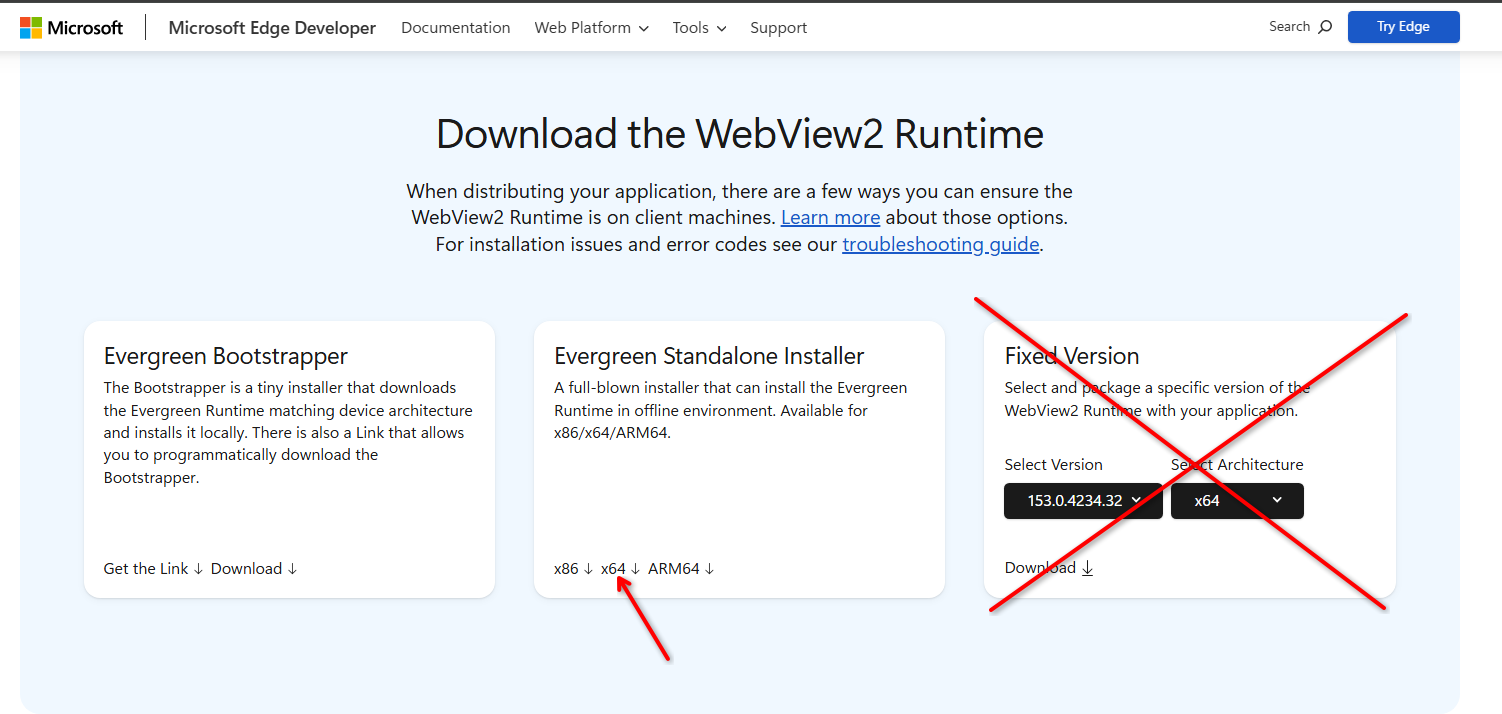Open the Documentation menu item

coord(456,28)
